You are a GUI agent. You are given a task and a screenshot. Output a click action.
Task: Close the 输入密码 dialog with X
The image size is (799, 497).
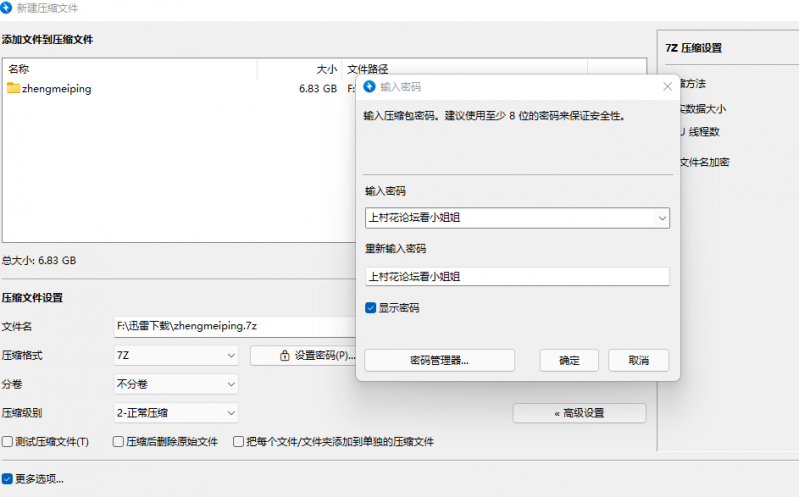[x=667, y=87]
